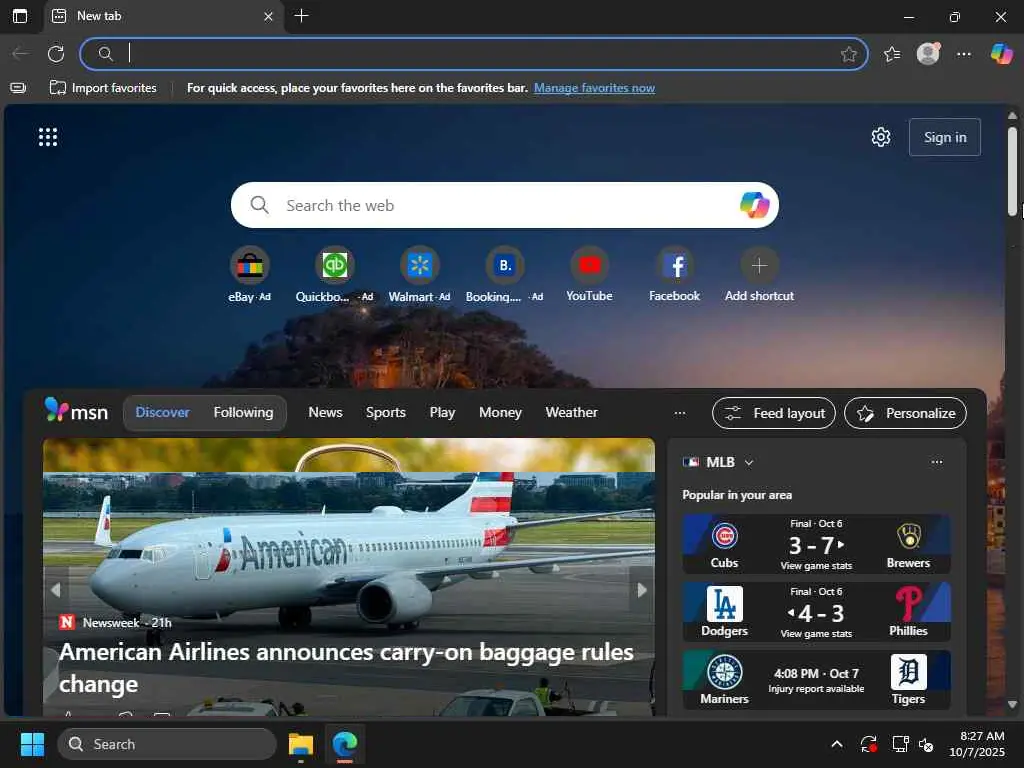Open Settings and more ellipsis menu

(964, 54)
